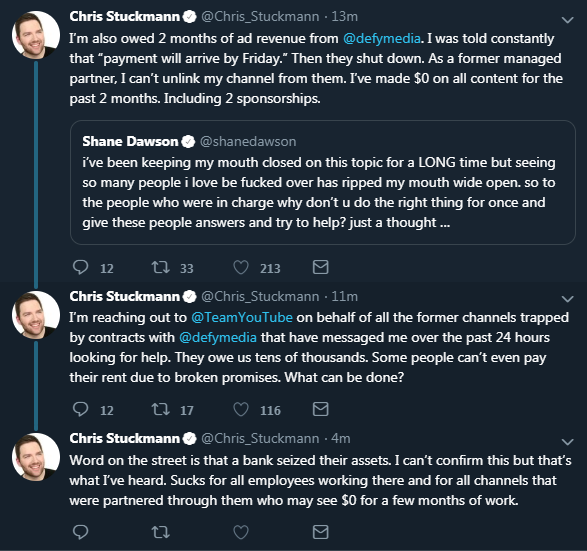This screenshot has width=587, height=551.
Task: Like the 4m bank seized assets tweet
Action: click(x=241, y=532)
